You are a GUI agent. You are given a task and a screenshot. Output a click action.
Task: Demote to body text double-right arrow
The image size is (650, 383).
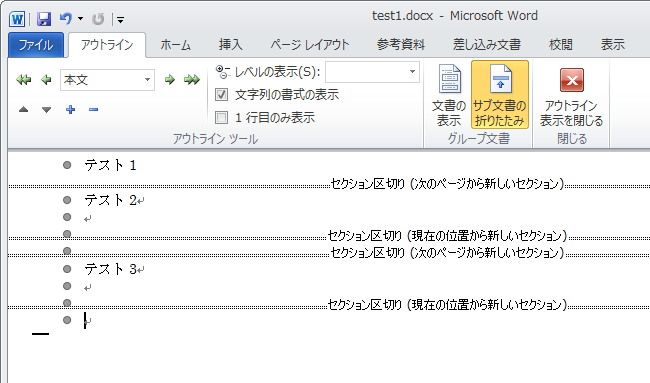pyautogui.click(x=192, y=80)
